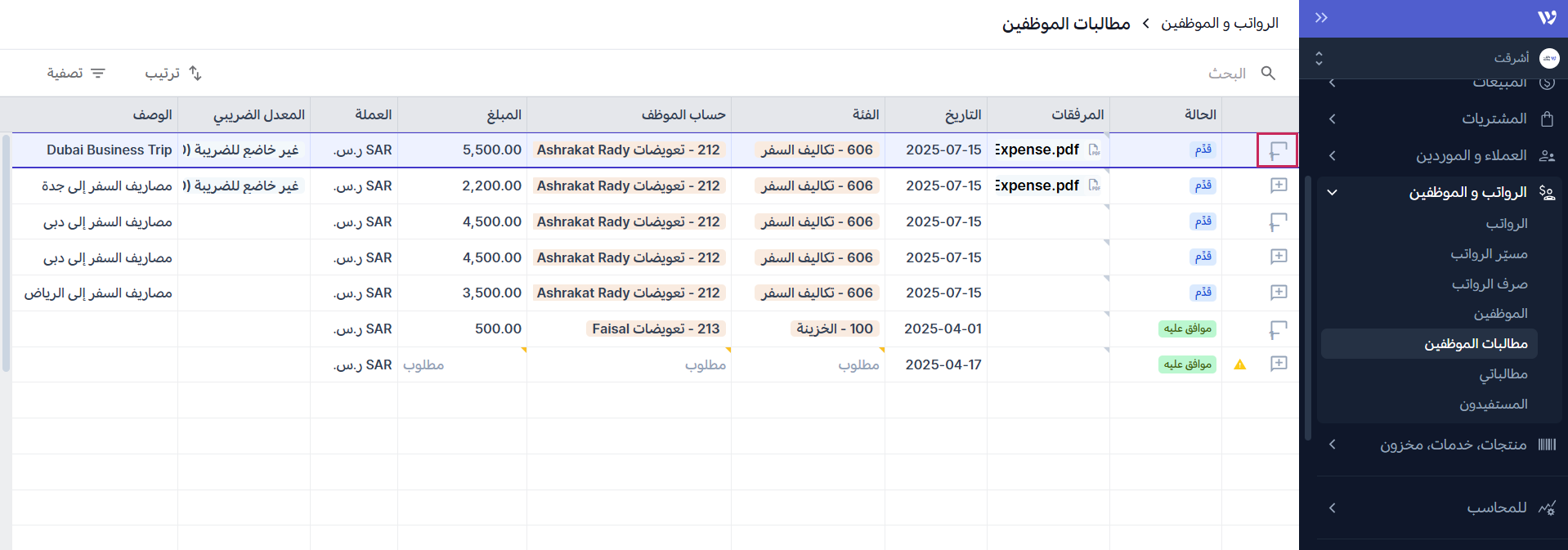Image resolution: width=1568 pixels, height=550 pixels.
Task: Go to الموظفين in sidebar
Action: (1500, 314)
